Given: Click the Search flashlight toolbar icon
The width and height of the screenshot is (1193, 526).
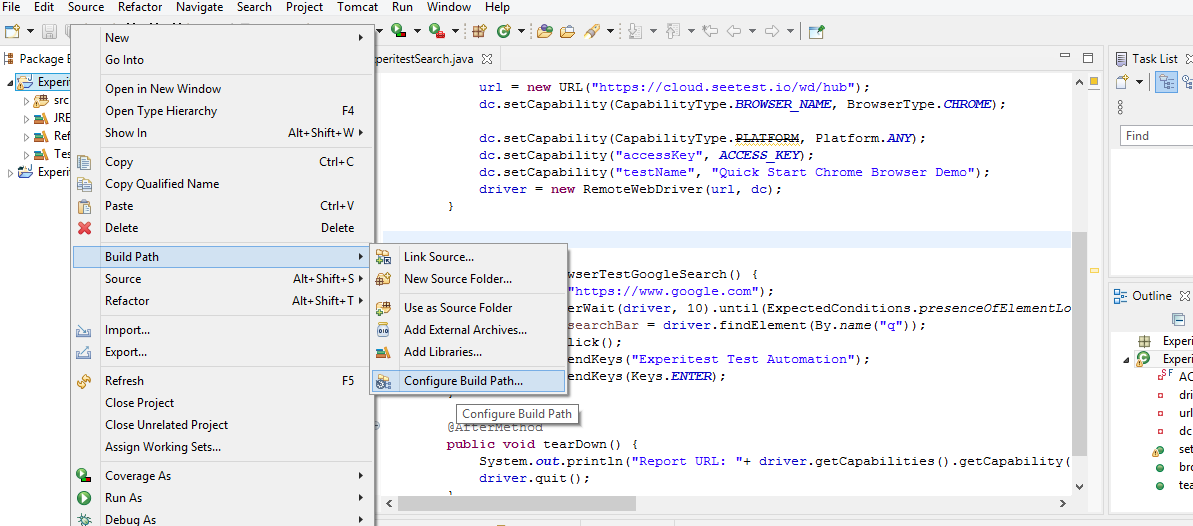Looking at the screenshot, I should coord(591,31).
